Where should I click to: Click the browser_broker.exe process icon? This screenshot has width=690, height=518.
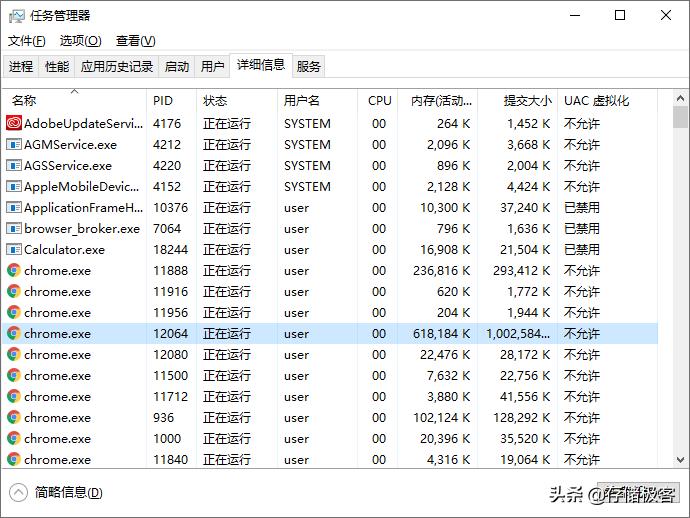pyautogui.click(x=14, y=228)
